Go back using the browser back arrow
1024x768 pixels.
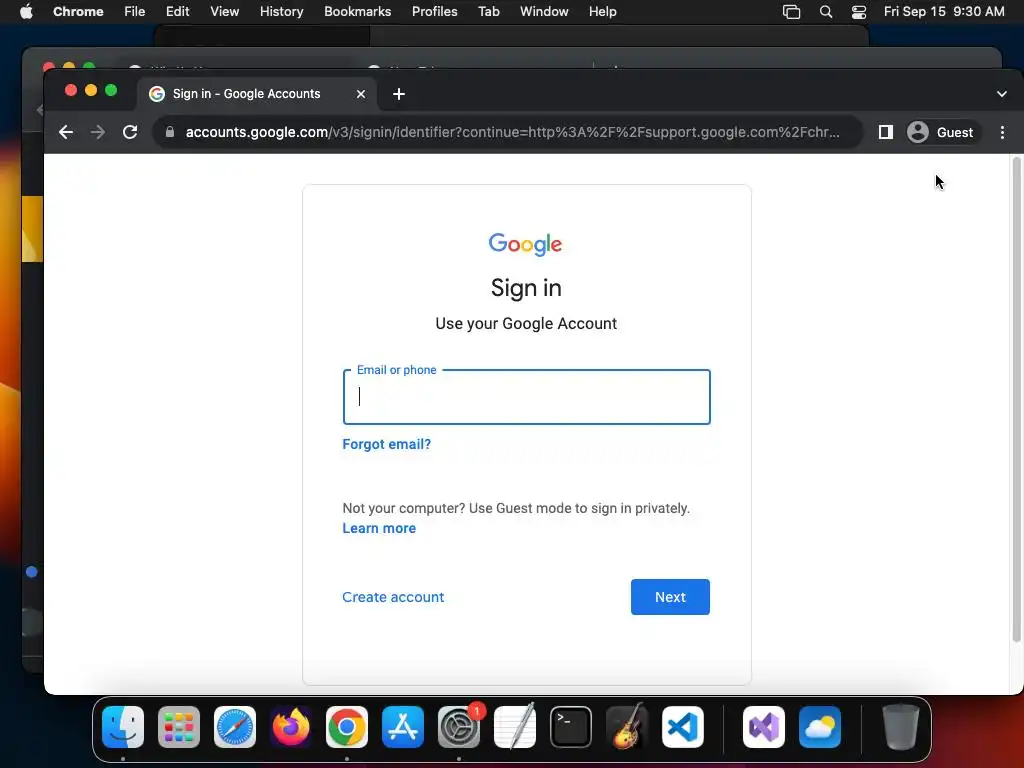66,133
